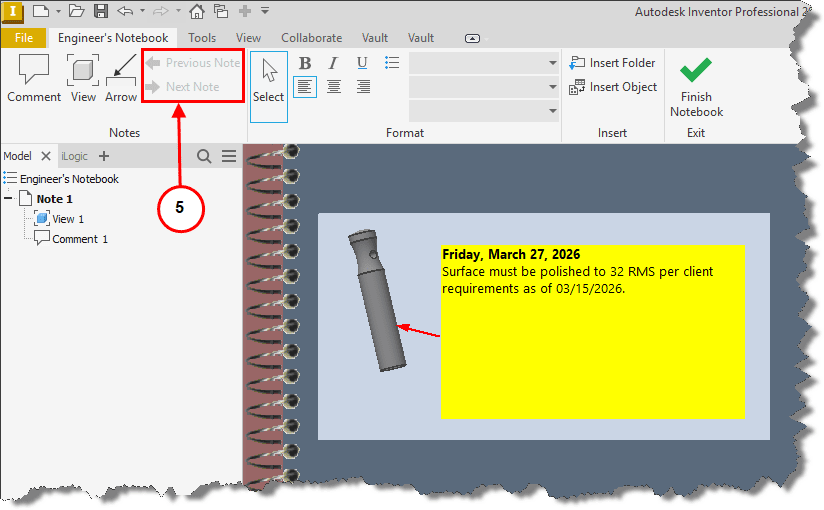
Task: Close the Model browser tab
Action: (46, 156)
